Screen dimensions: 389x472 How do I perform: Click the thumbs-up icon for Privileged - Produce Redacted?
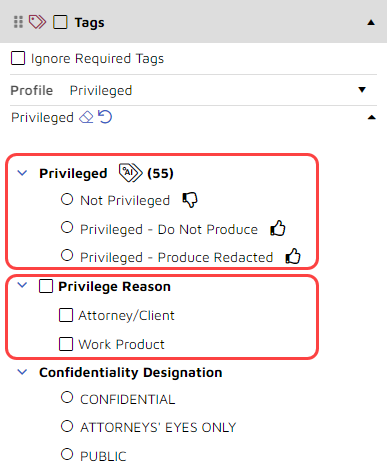tap(293, 256)
